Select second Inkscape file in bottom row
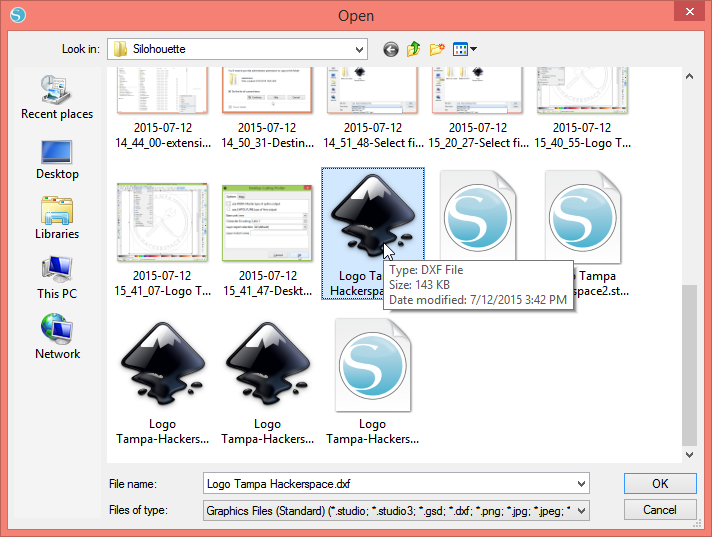The height and width of the screenshot is (537, 712). click(267, 363)
